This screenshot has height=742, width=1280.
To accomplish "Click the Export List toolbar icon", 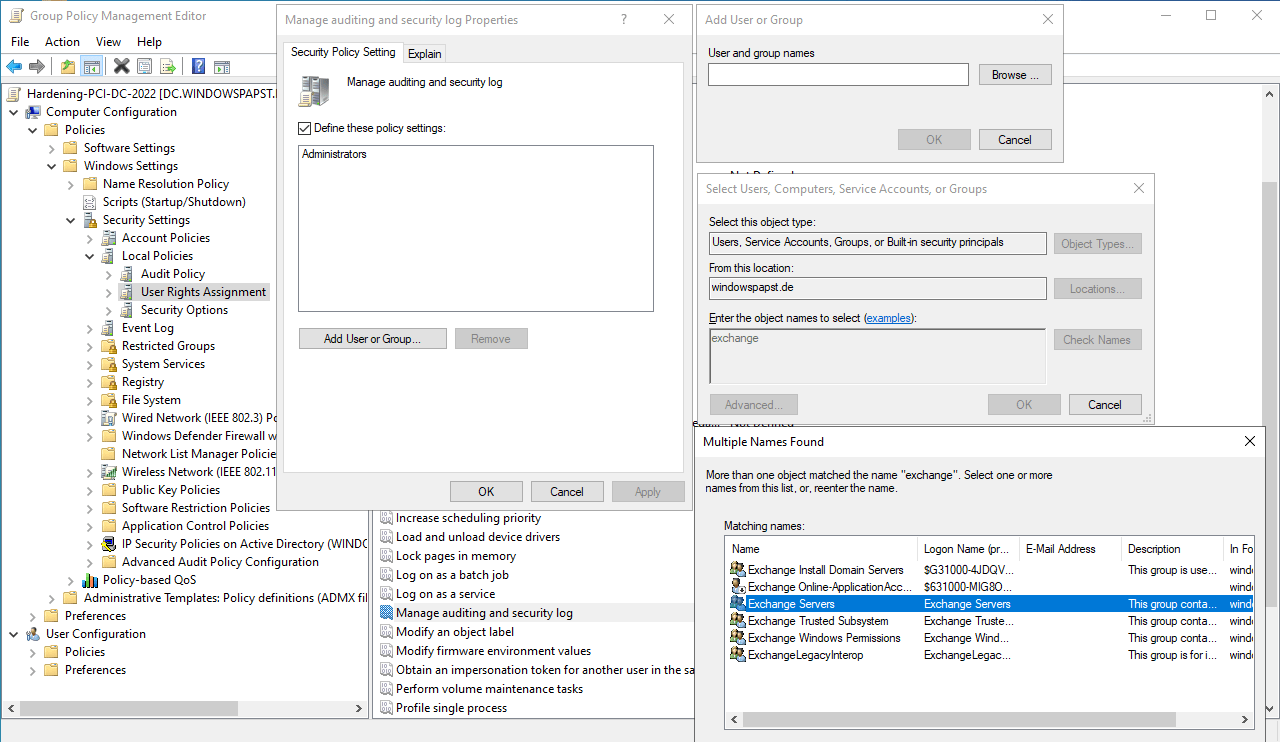I will click(x=168, y=67).
